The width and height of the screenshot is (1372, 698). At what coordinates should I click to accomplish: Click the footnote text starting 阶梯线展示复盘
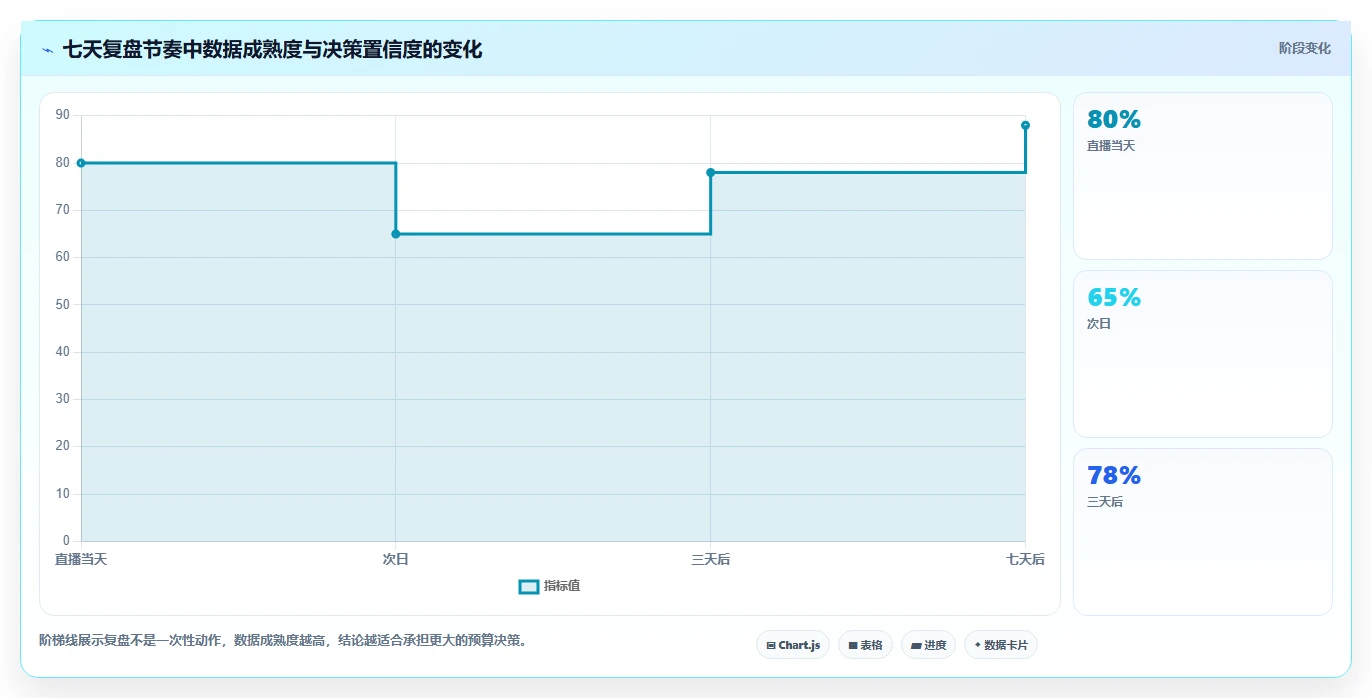pyautogui.click(x=283, y=640)
